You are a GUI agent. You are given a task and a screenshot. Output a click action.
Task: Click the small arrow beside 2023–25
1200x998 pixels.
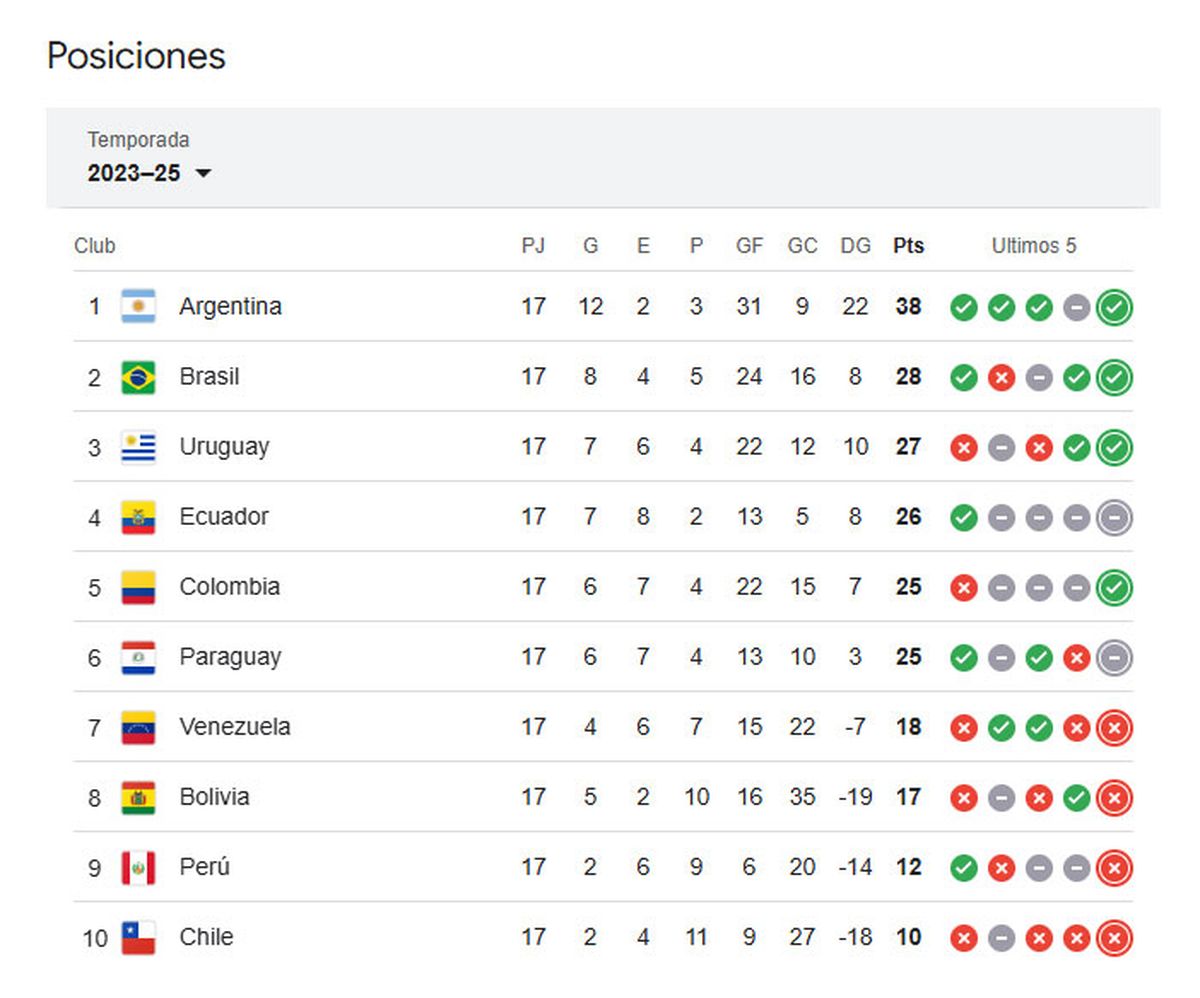click(x=203, y=173)
